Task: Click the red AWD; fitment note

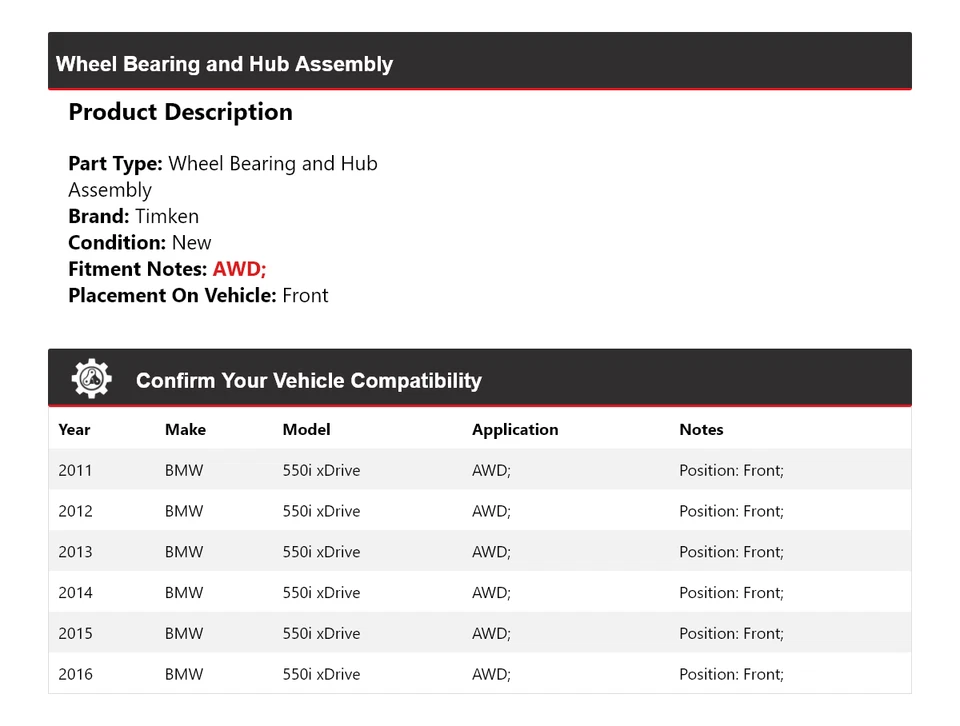Action: click(x=239, y=269)
